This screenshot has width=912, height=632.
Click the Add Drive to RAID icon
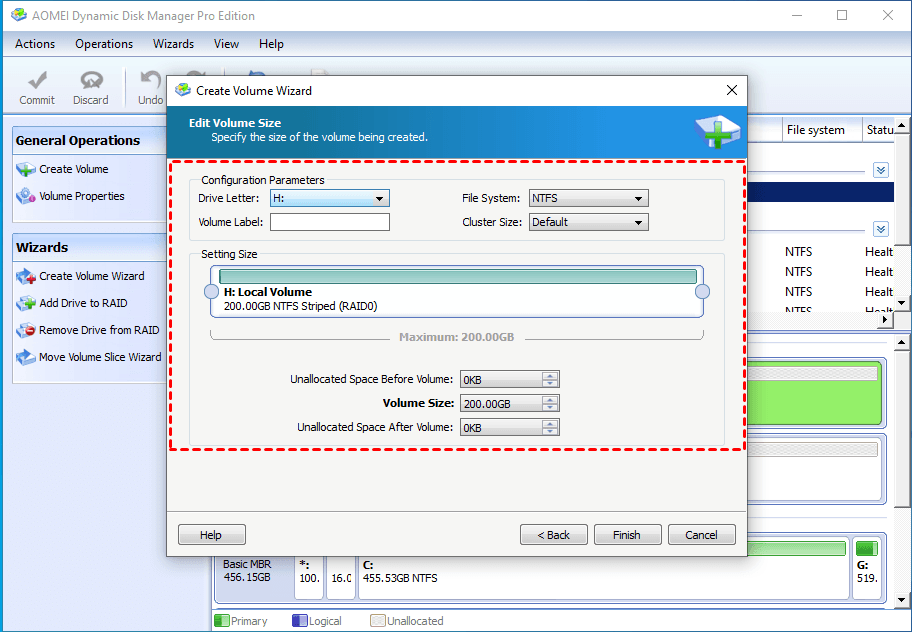pyautogui.click(x=26, y=303)
